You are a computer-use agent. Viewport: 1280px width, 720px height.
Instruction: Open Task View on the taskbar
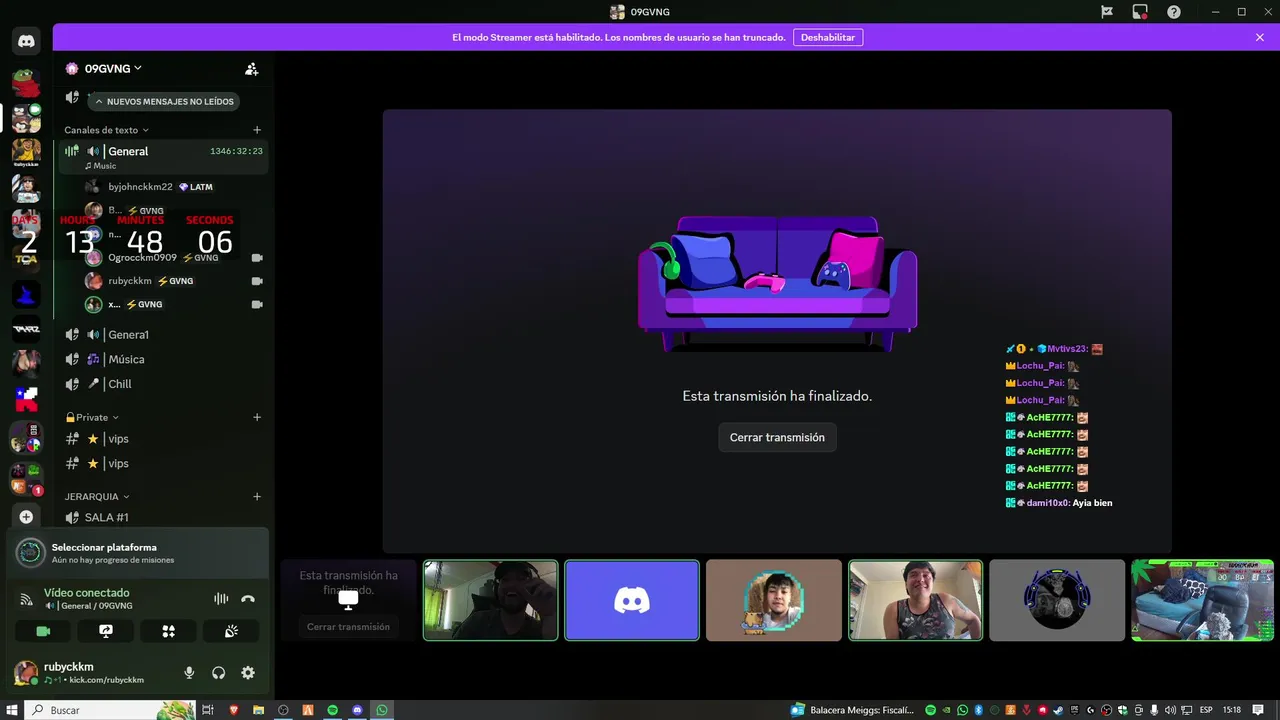208,710
